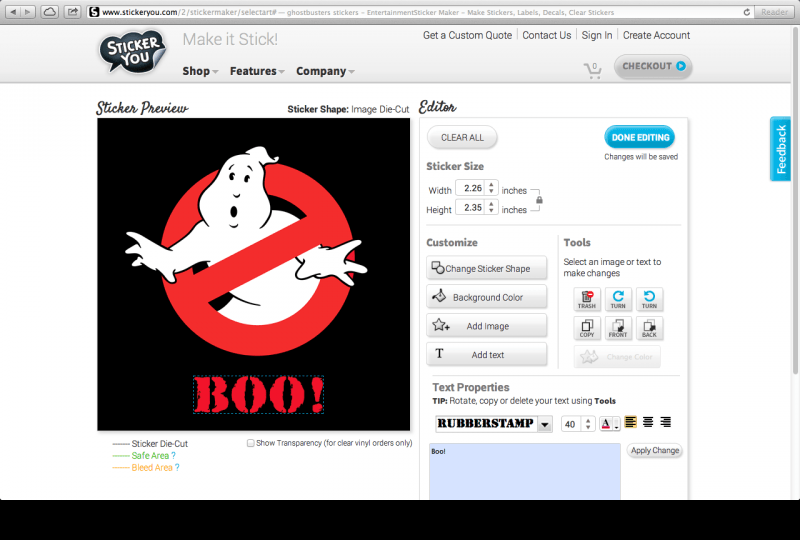This screenshot has height=540, width=800.
Task: Click the browser share button
Action: [x=73, y=12]
